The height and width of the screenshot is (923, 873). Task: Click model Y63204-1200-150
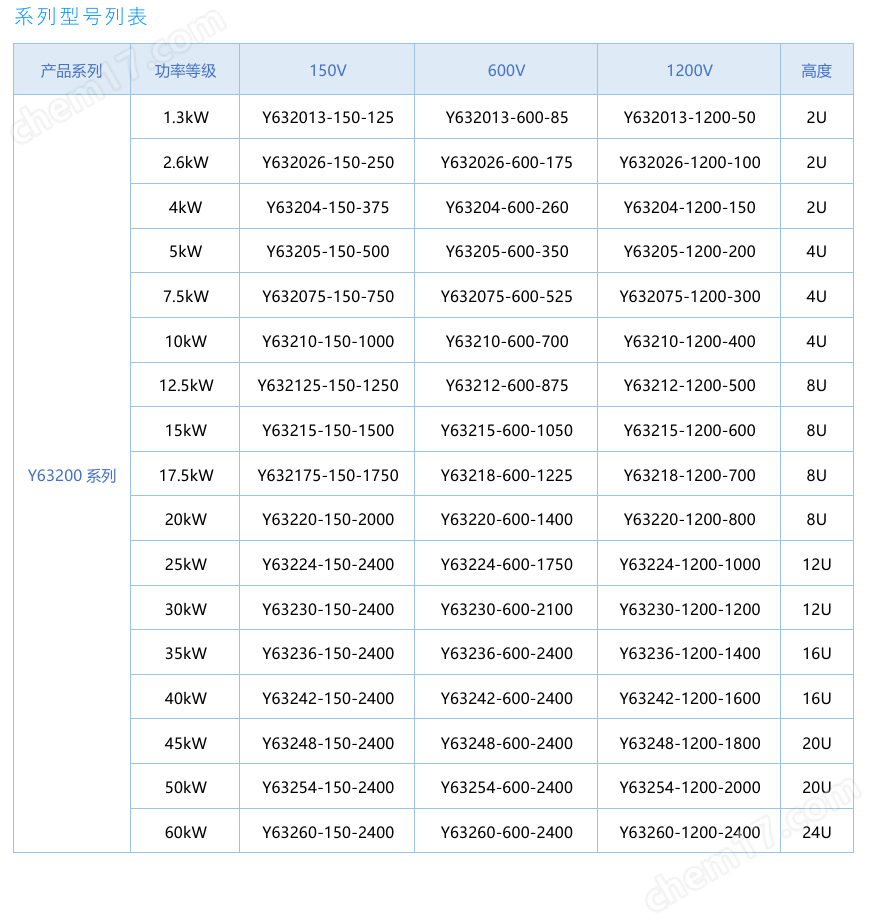(x=689, y=207)
